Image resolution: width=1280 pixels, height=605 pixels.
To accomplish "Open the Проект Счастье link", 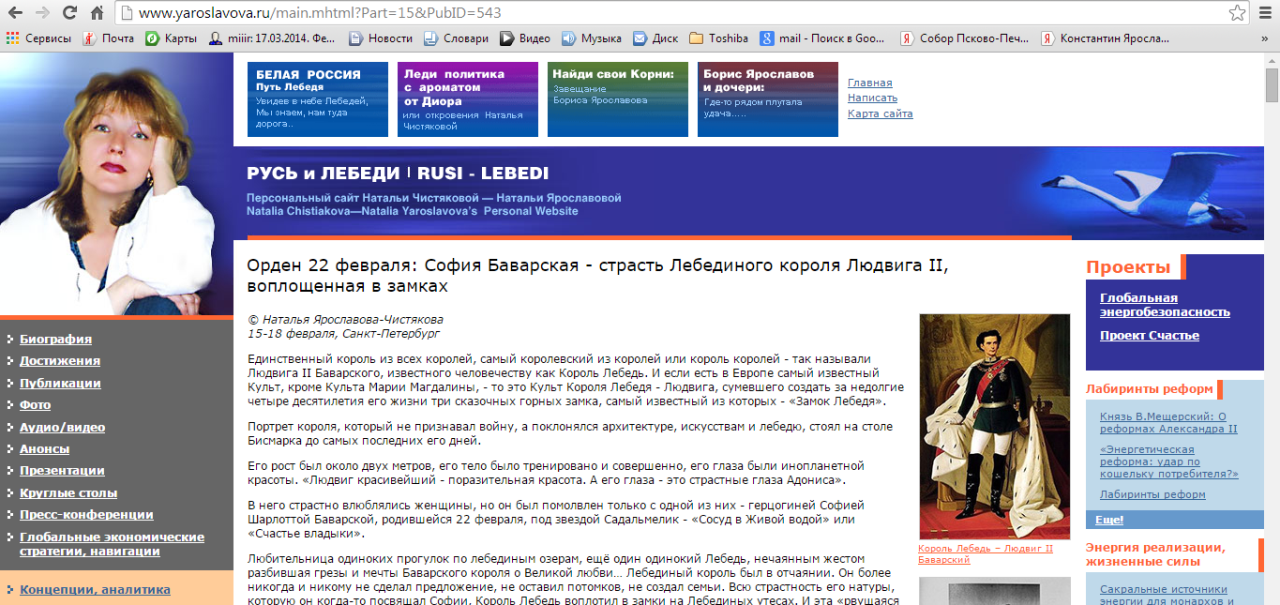I will 1149,336.
